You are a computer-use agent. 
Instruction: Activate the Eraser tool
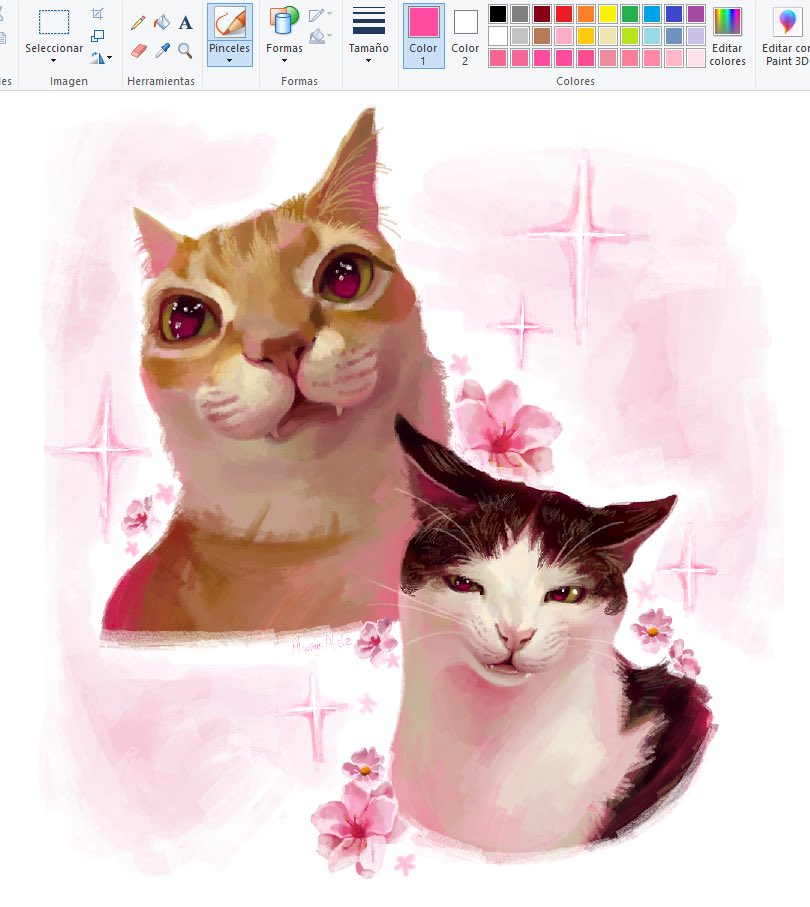(x=139, y=50)
